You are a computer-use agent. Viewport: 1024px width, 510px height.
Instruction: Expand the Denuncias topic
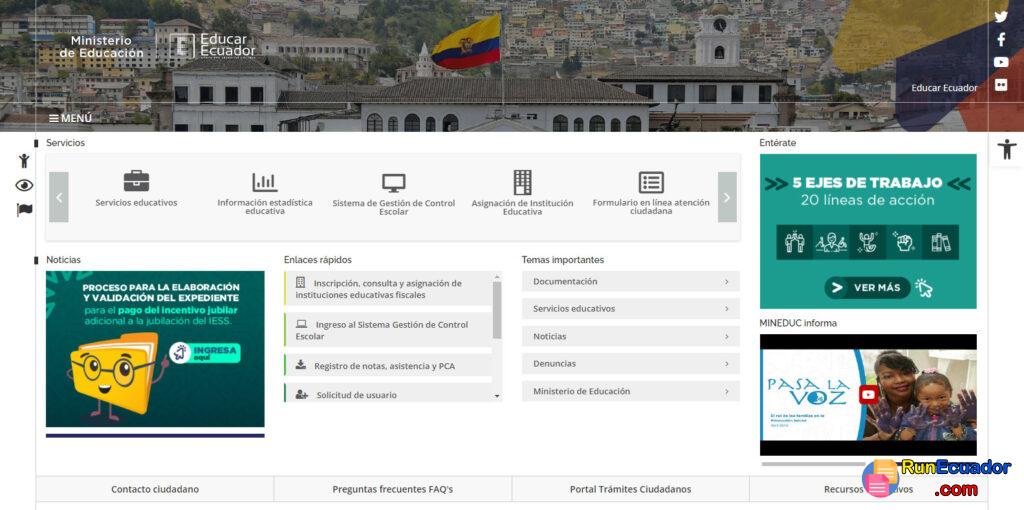[631, 364]
